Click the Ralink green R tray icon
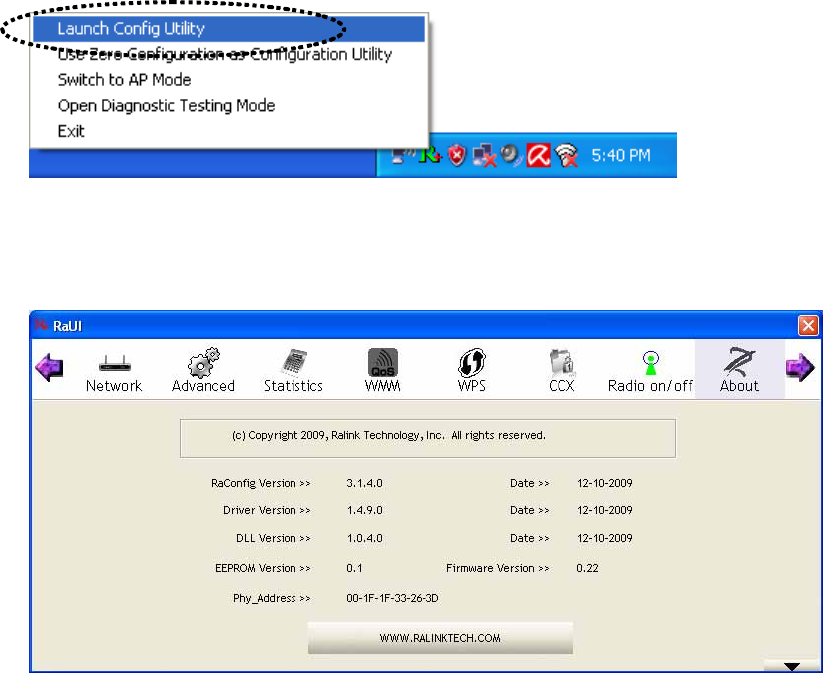 point(430,155)
